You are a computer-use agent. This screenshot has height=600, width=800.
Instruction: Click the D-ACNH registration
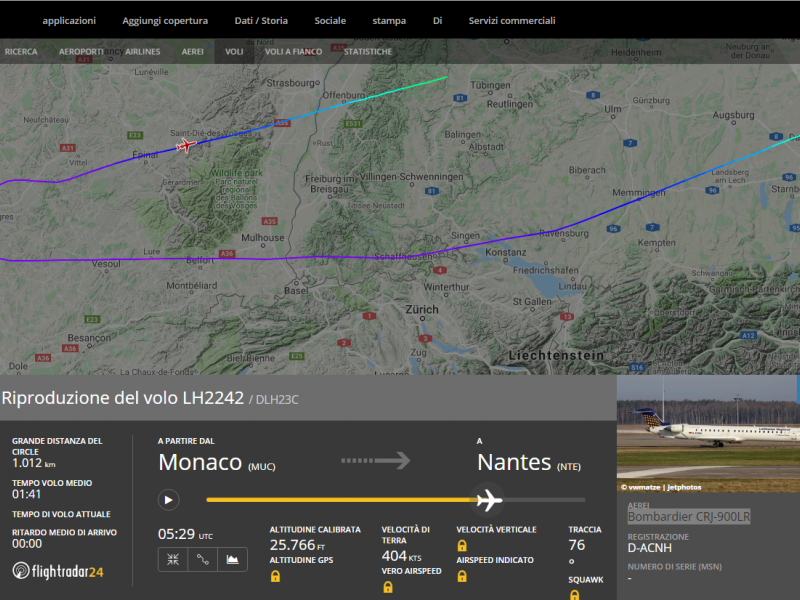649,548
